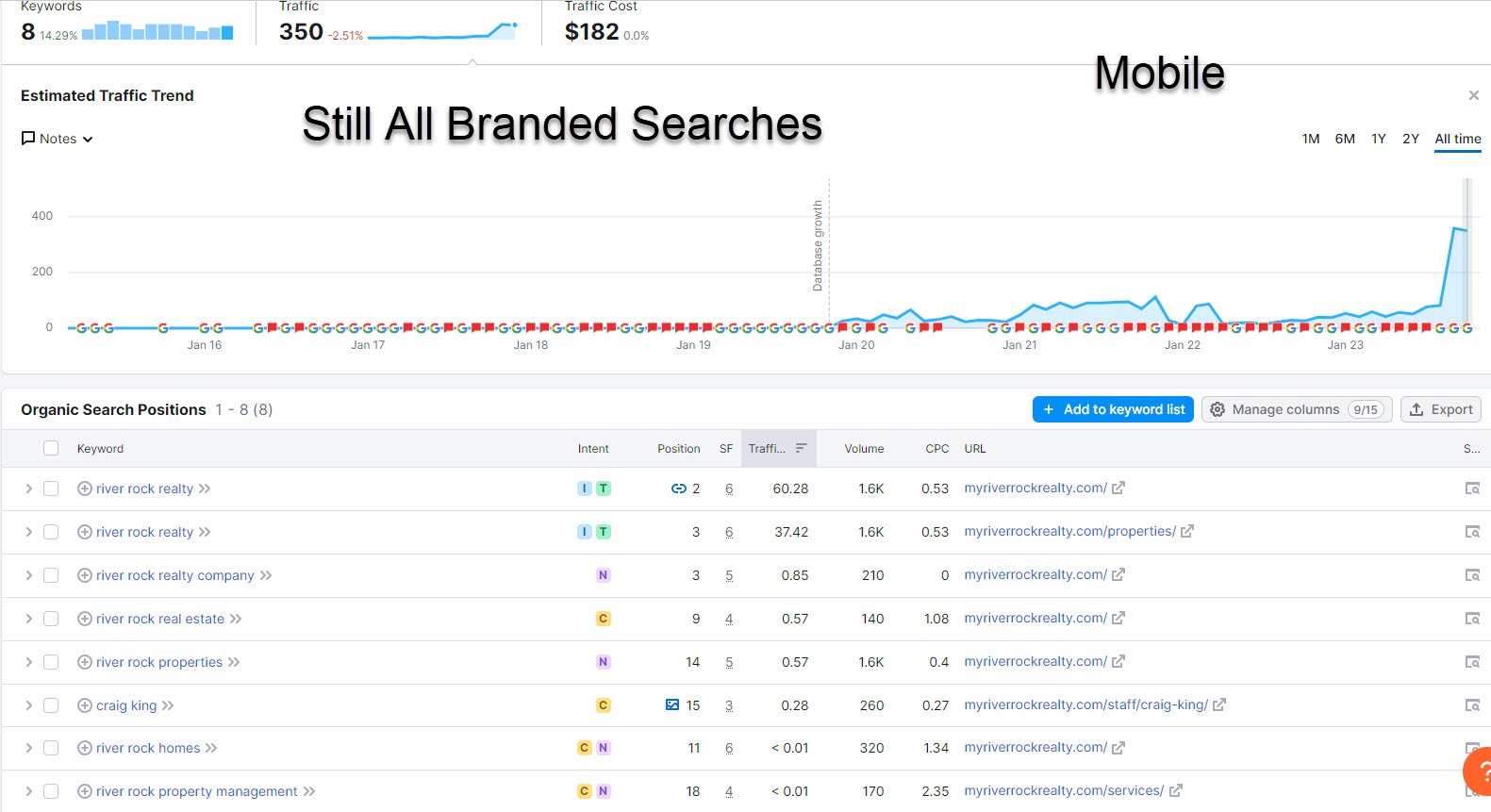Open external link icon for craig-king staff URL
Image resolution: width=1491 pixels, height=812 pixels.
click(x=1218, y=705)
